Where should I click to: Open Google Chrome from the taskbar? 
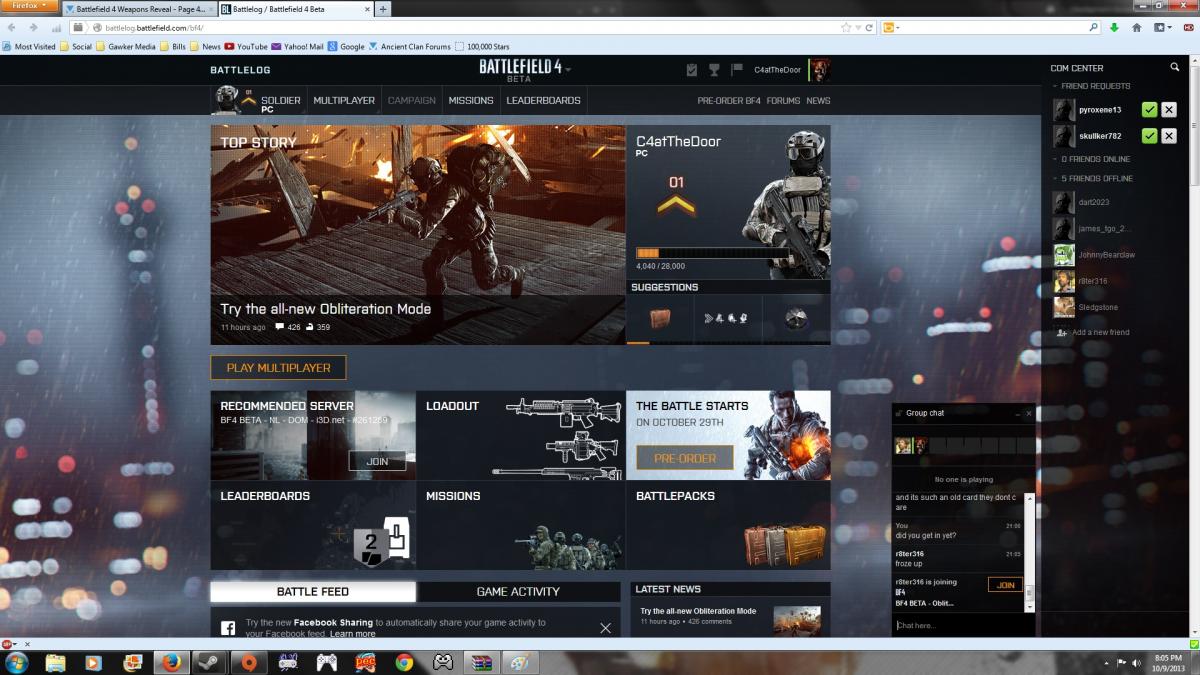click(404, 662)
